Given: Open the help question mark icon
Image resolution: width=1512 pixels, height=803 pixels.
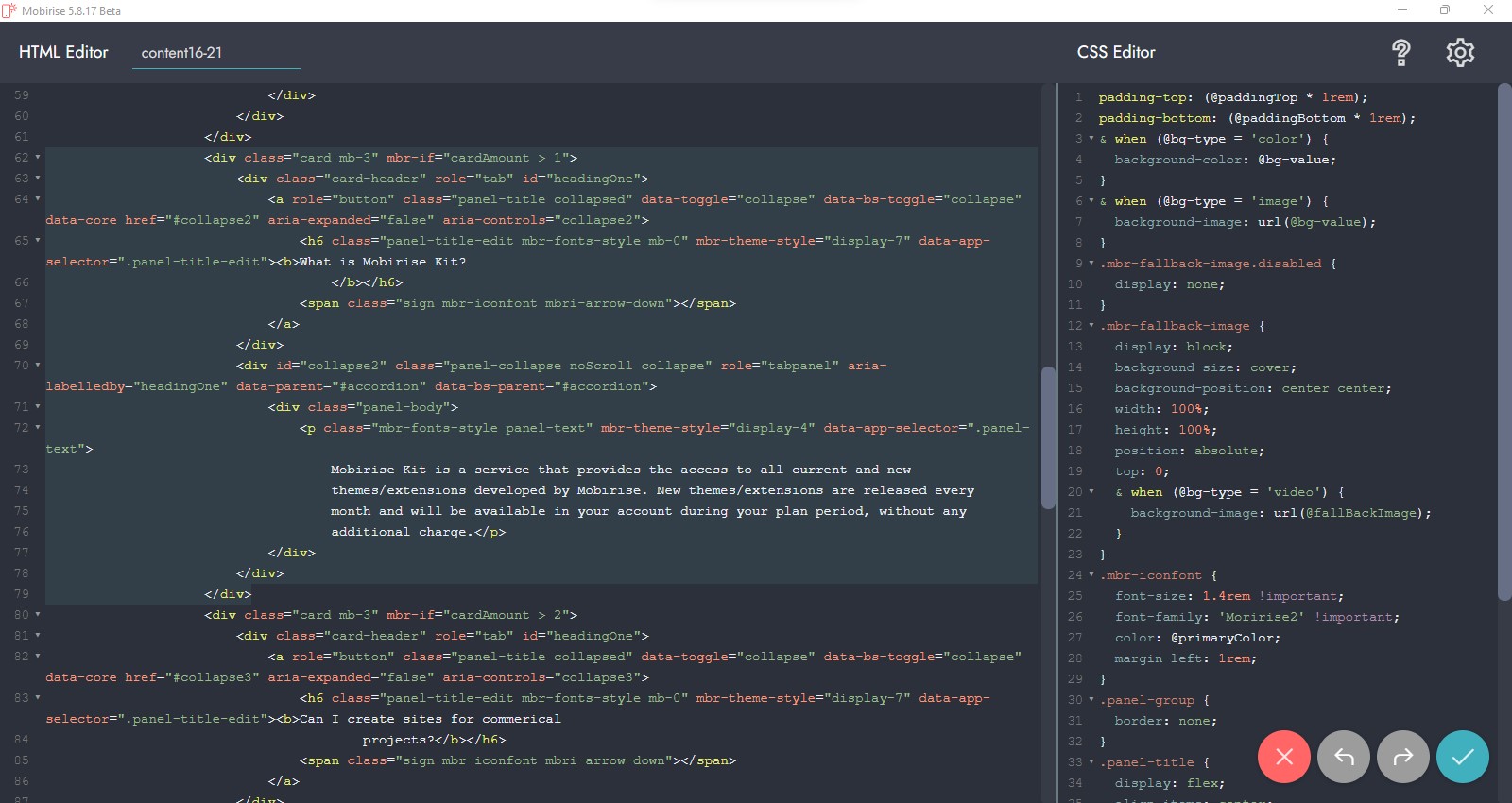Looking at the screenshot, I should [x=1400, y=53].
